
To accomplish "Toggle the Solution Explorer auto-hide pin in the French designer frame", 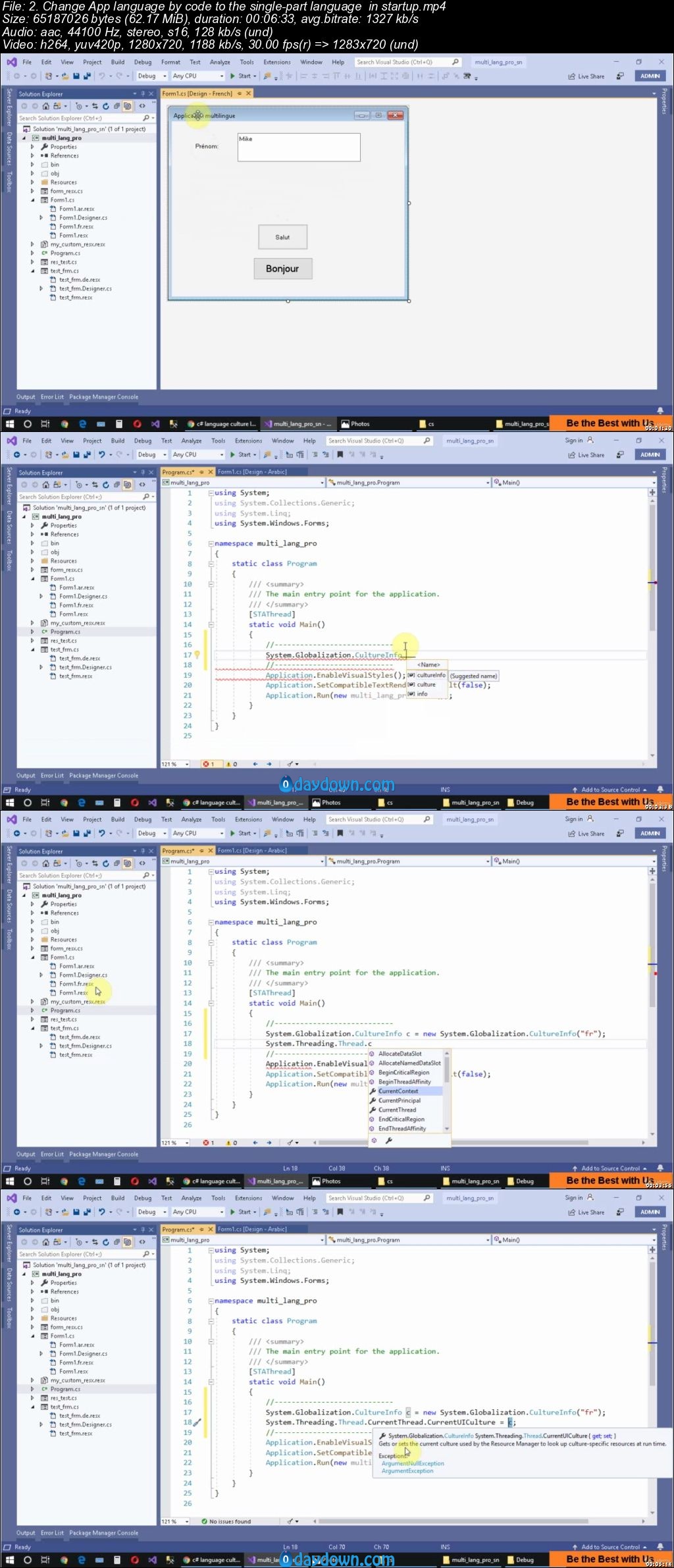I will point(143,94).
